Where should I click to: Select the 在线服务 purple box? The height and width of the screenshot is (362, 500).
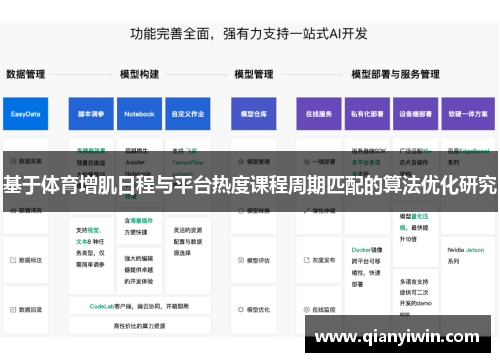pyautogui.click(x=319, y=114)
